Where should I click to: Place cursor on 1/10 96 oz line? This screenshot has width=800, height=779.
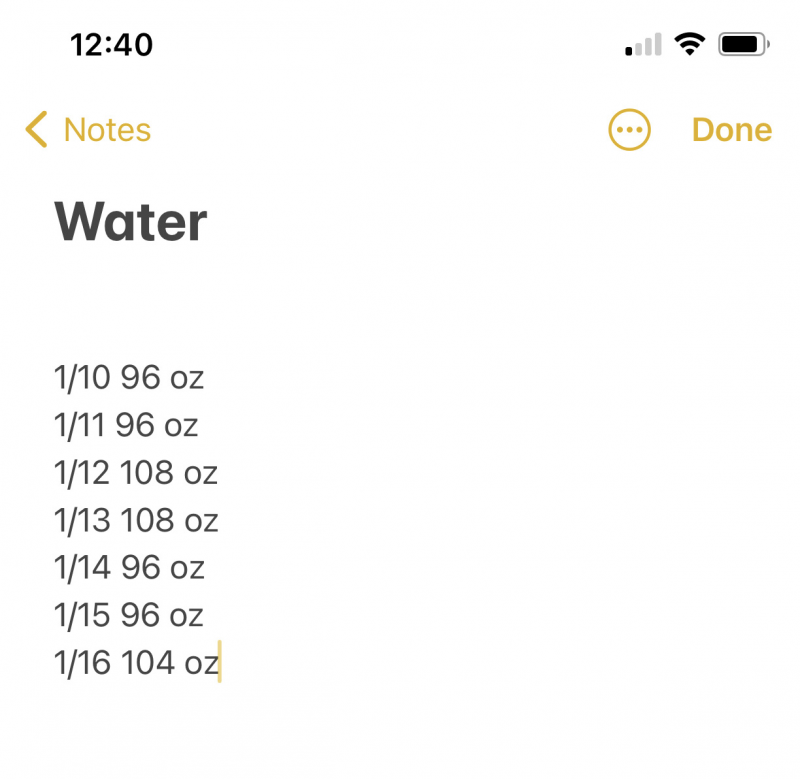point(129,378)
